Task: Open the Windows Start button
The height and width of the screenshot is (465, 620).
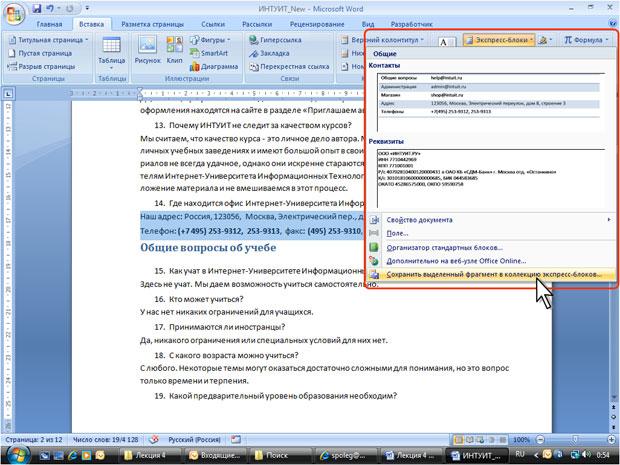Action: click(x=17, y=455)
